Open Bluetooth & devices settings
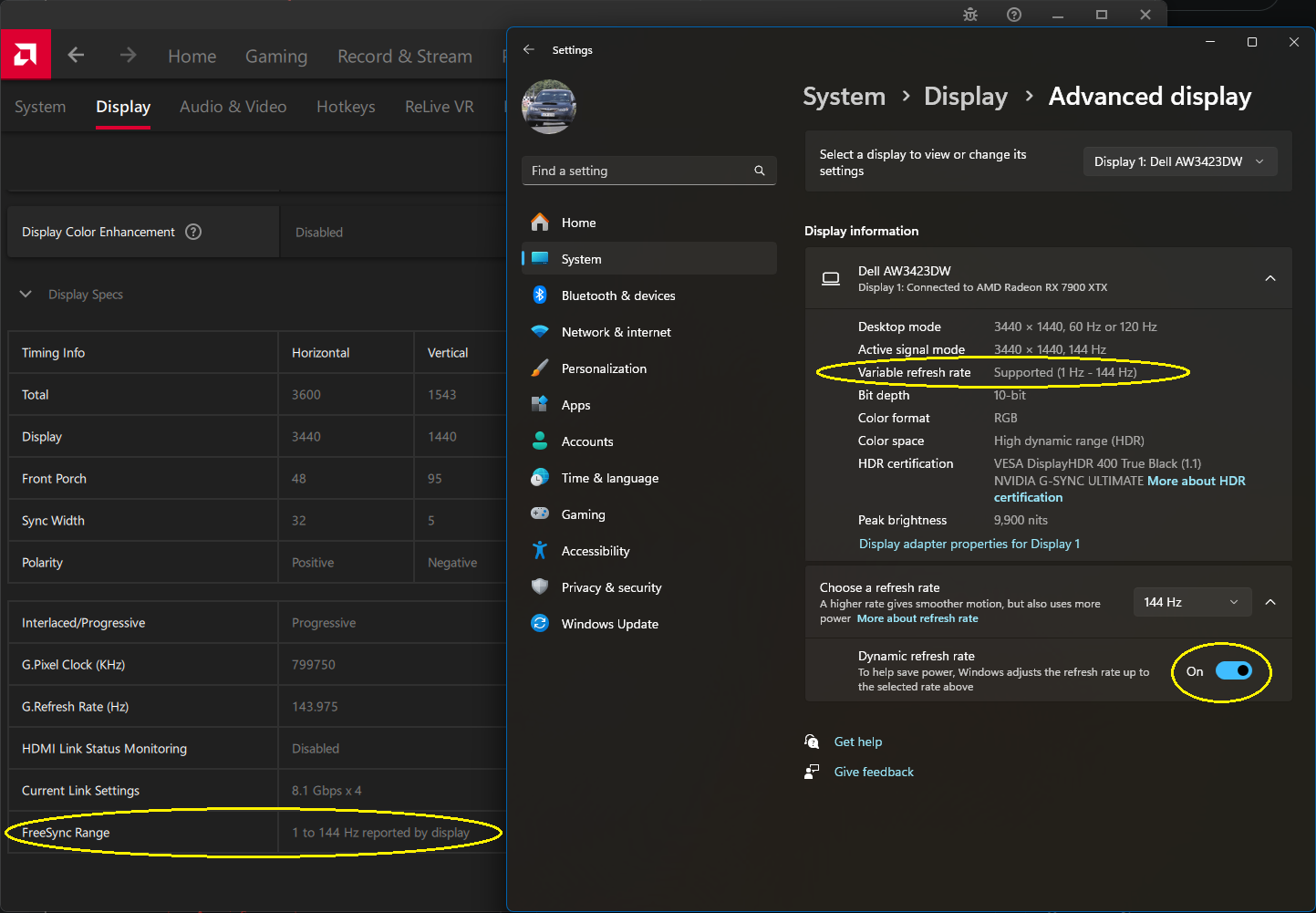The image size is (1316, 913). pos(649,296)
